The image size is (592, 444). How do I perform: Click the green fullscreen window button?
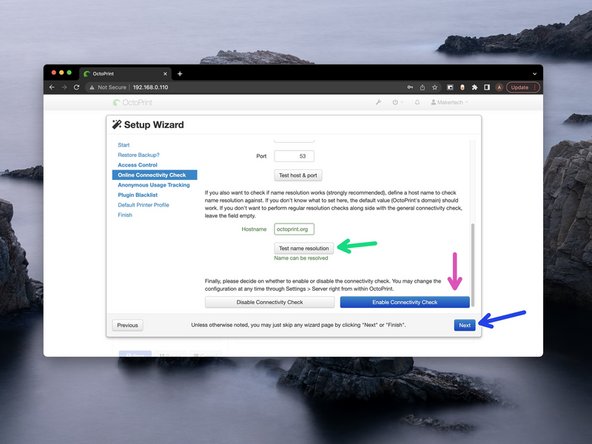click(69, 72)
